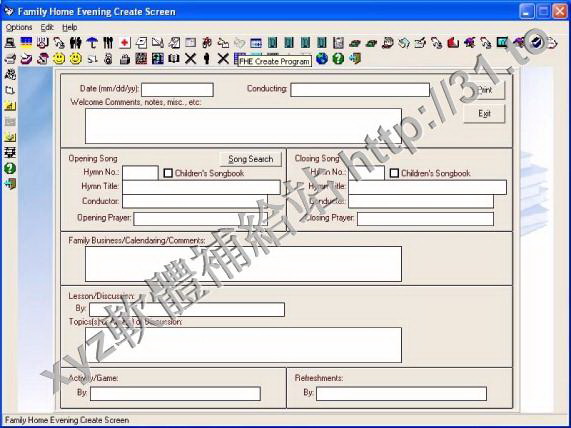The image size is (571, 428).
Task: Click the Opening Song Conductor field
Action: coord(195,201)
